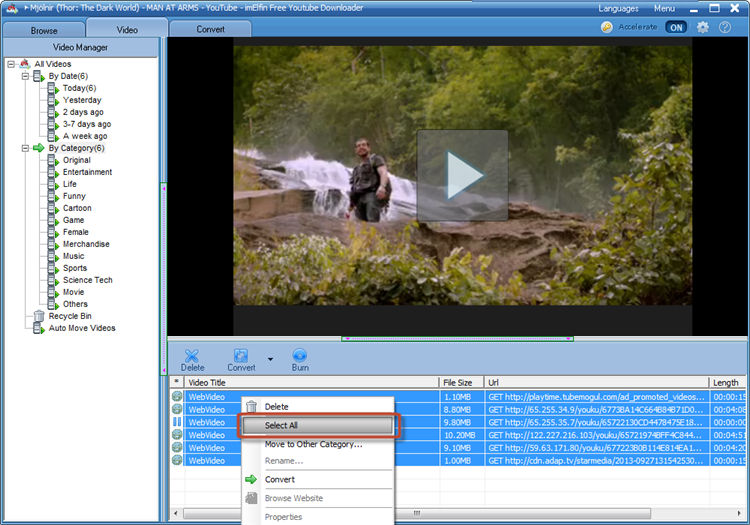750x525 pixels.
Task: Click the app logo in title bar
Action: tap(11, 8)
